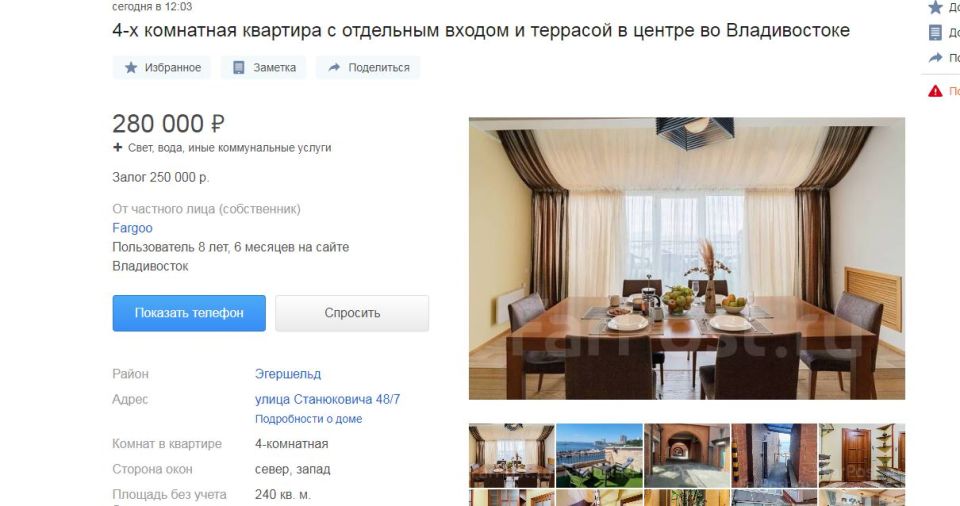960x506 pixels.
Task: Select the sea view terrace thumbnail
Action: (599, 456)
